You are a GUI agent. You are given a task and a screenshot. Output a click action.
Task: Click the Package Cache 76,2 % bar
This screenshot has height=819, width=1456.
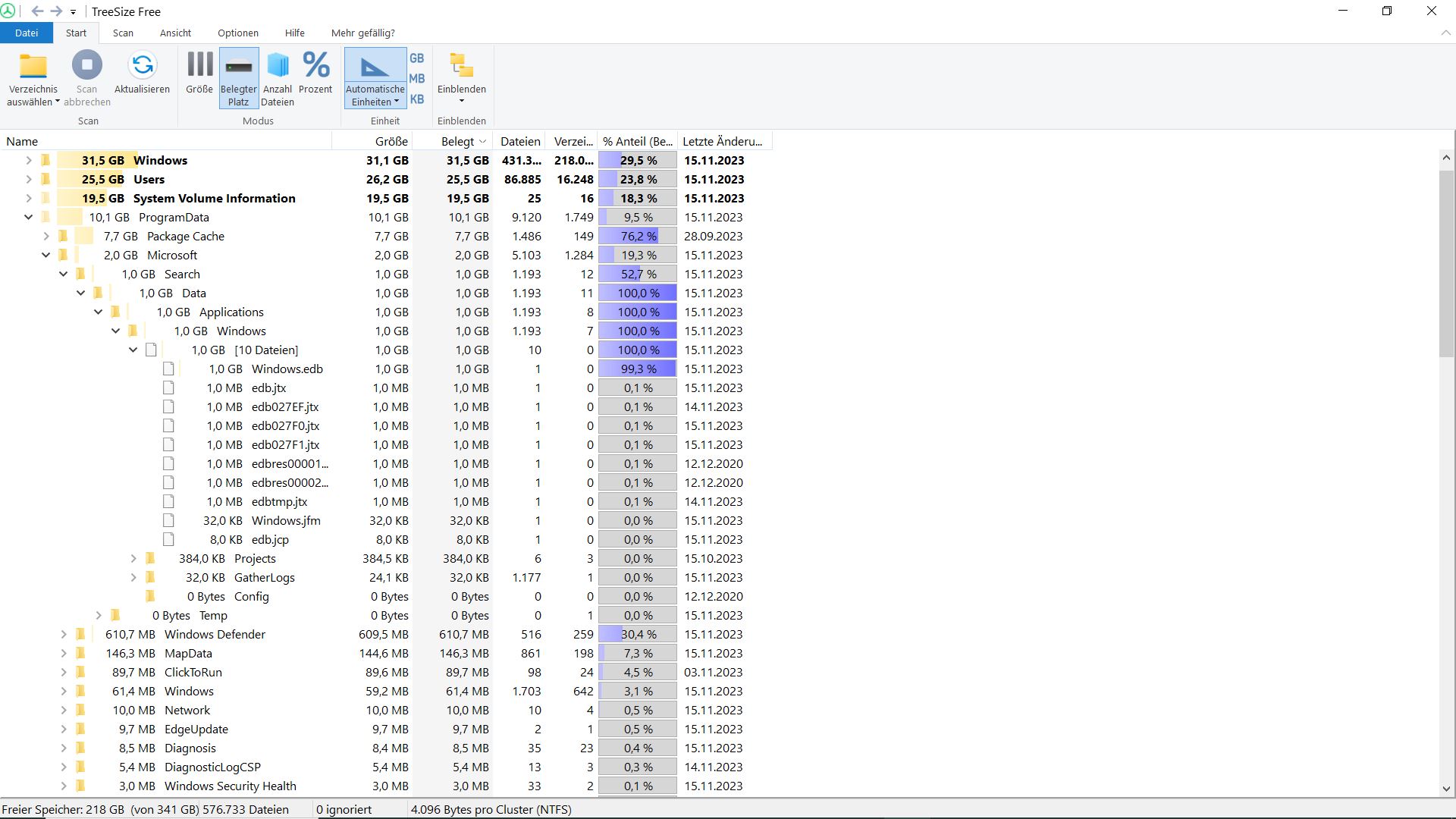(x=638, y=236)
